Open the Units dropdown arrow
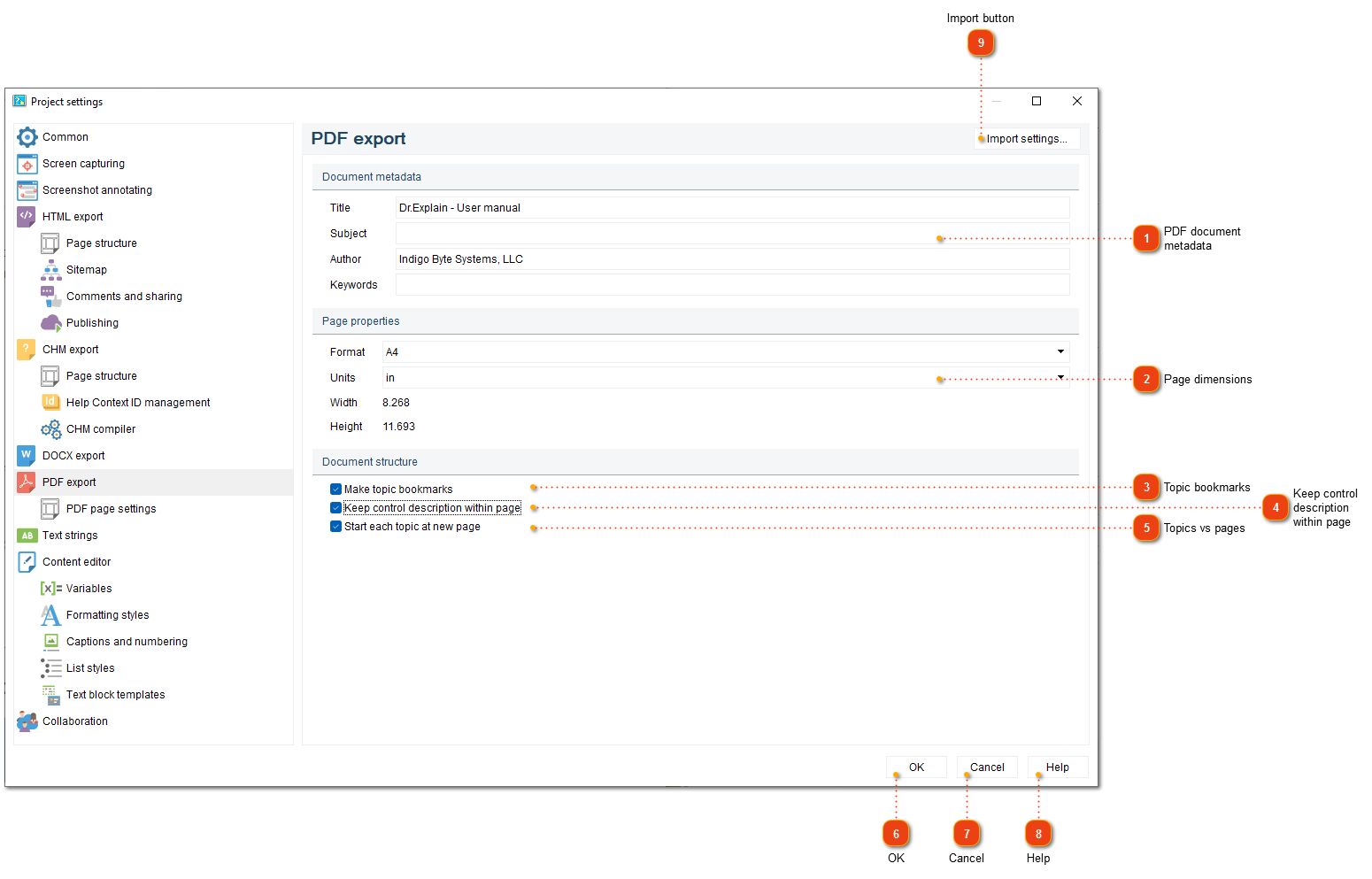This screenshot has height=879, width=1372. tap(1060, 377)
